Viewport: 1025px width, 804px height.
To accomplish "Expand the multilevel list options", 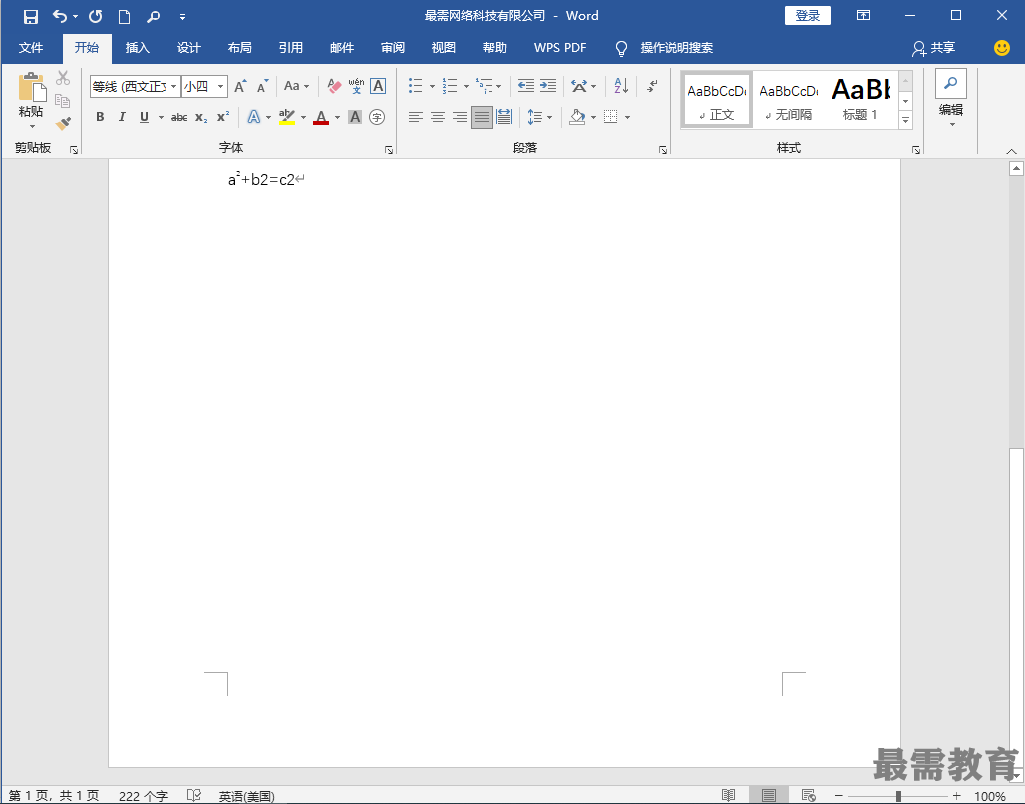I will pyautogui.click(x=499, y=86).
